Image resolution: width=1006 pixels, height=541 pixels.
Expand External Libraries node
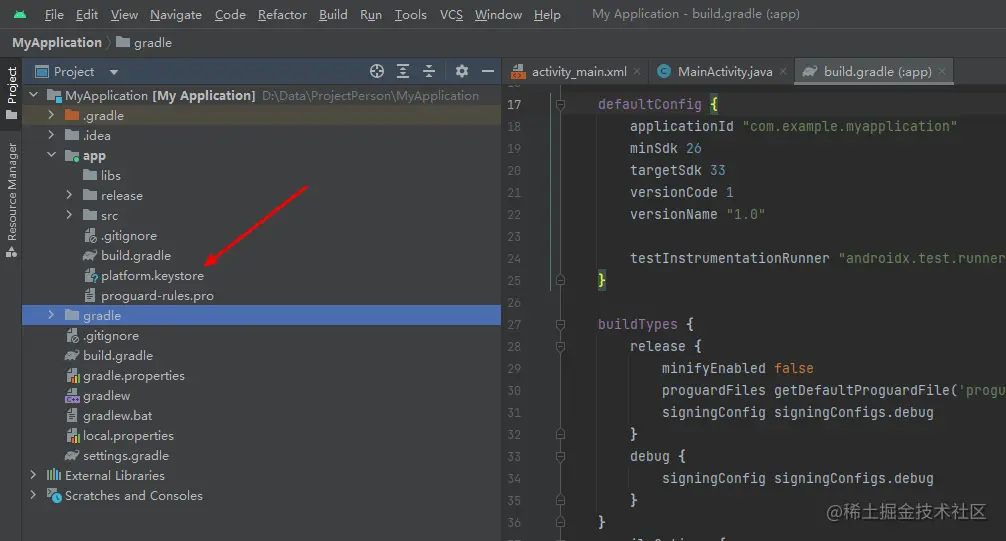pos(33,475)
